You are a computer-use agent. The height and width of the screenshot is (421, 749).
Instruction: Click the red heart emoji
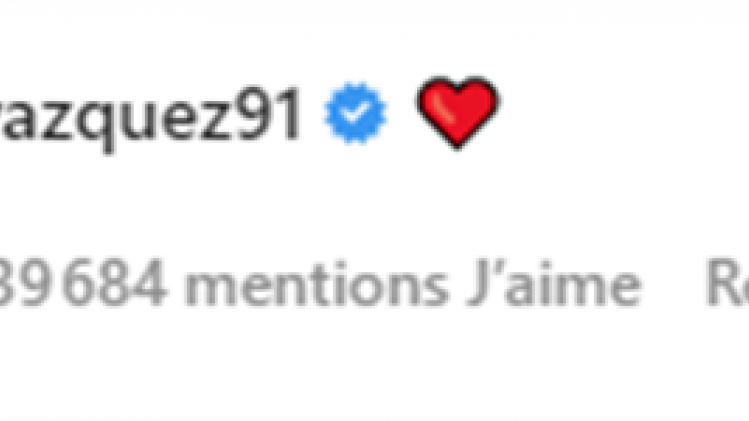point(458,112)
